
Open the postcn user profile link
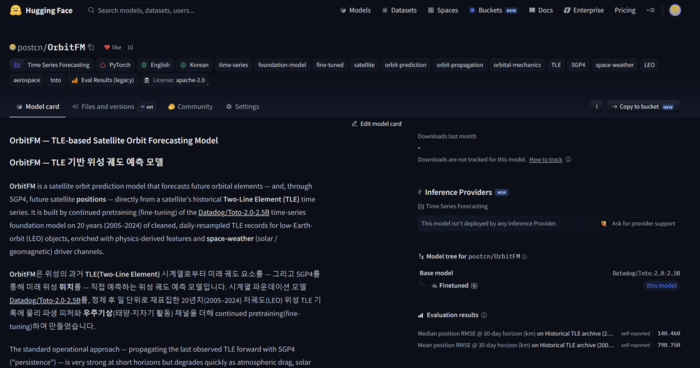pyautogui.click(x=29, y=47)
